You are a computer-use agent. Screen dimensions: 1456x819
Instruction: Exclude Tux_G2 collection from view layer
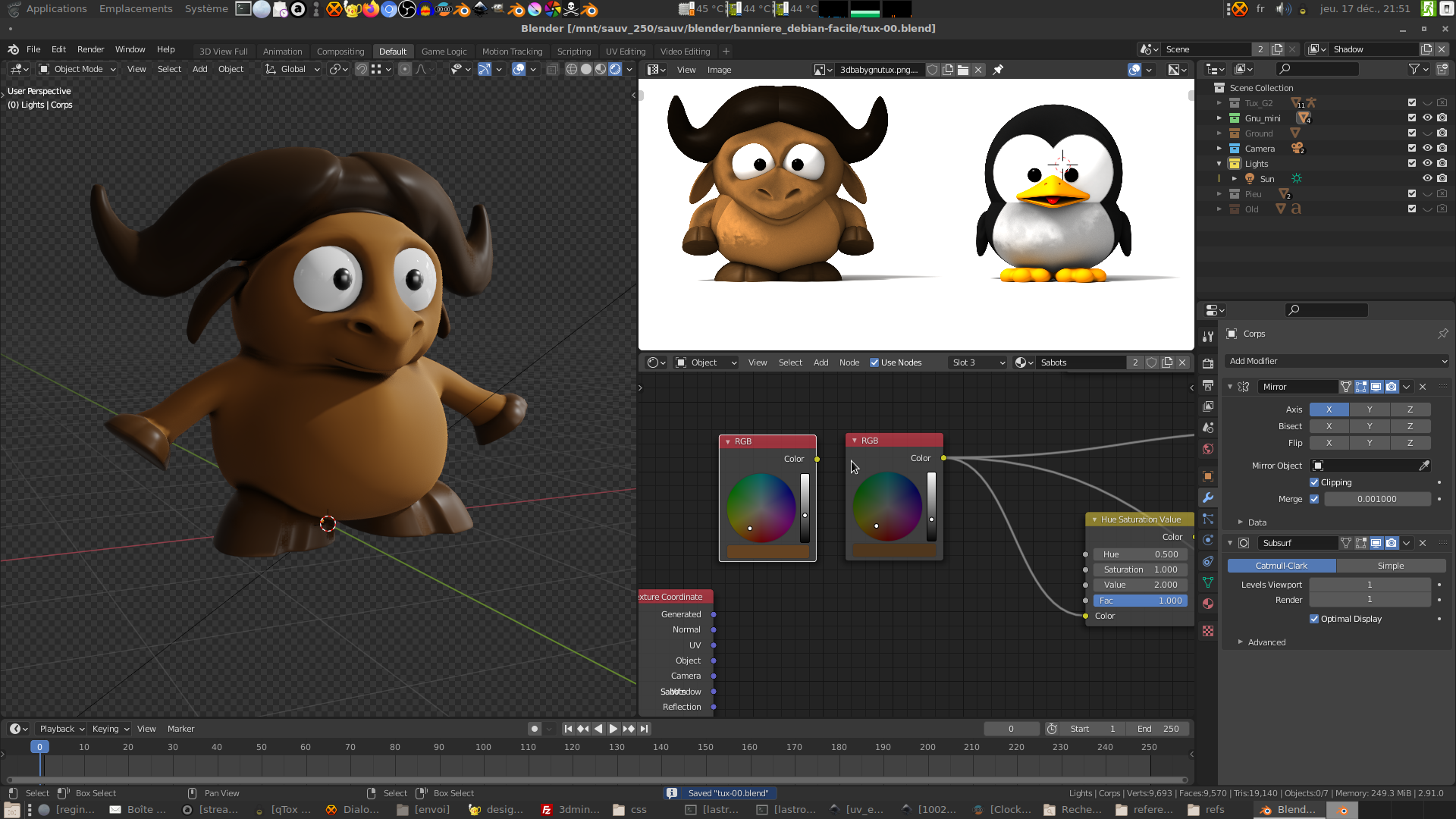click(1412, 102)
